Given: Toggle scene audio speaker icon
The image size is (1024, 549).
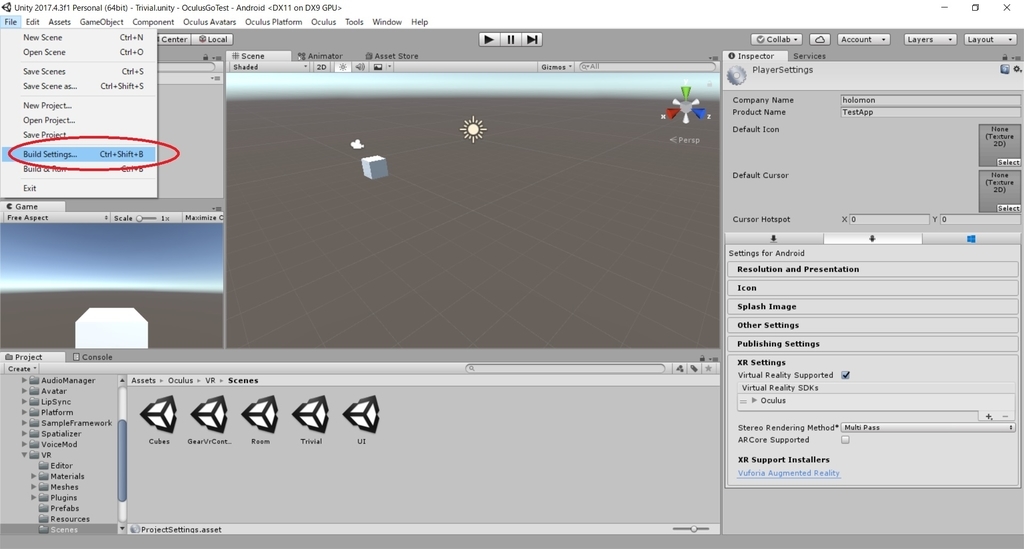Looking at the screenshot, I should (360, 67).
